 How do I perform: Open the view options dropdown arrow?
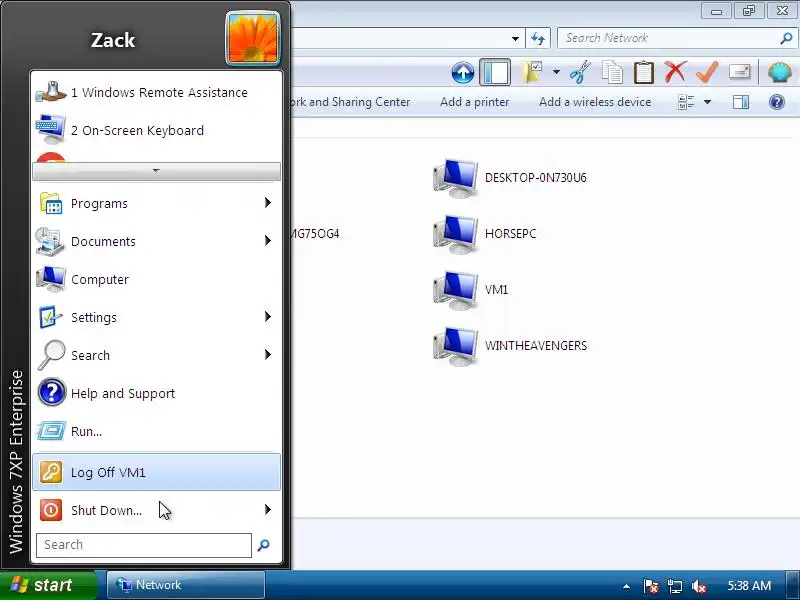[x=708, y=102]
